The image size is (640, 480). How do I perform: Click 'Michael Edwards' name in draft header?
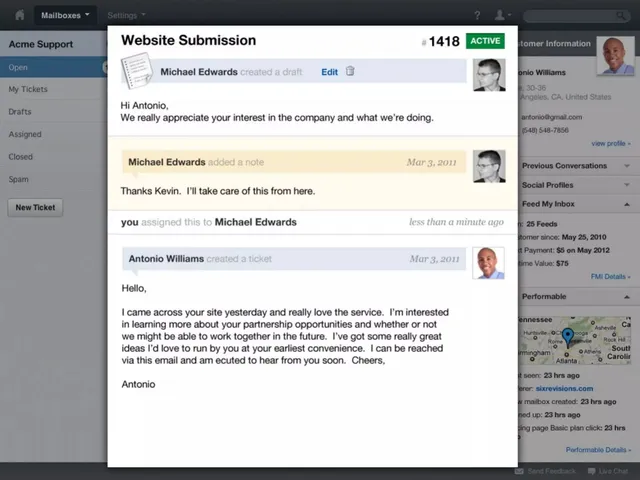(199, 72)
